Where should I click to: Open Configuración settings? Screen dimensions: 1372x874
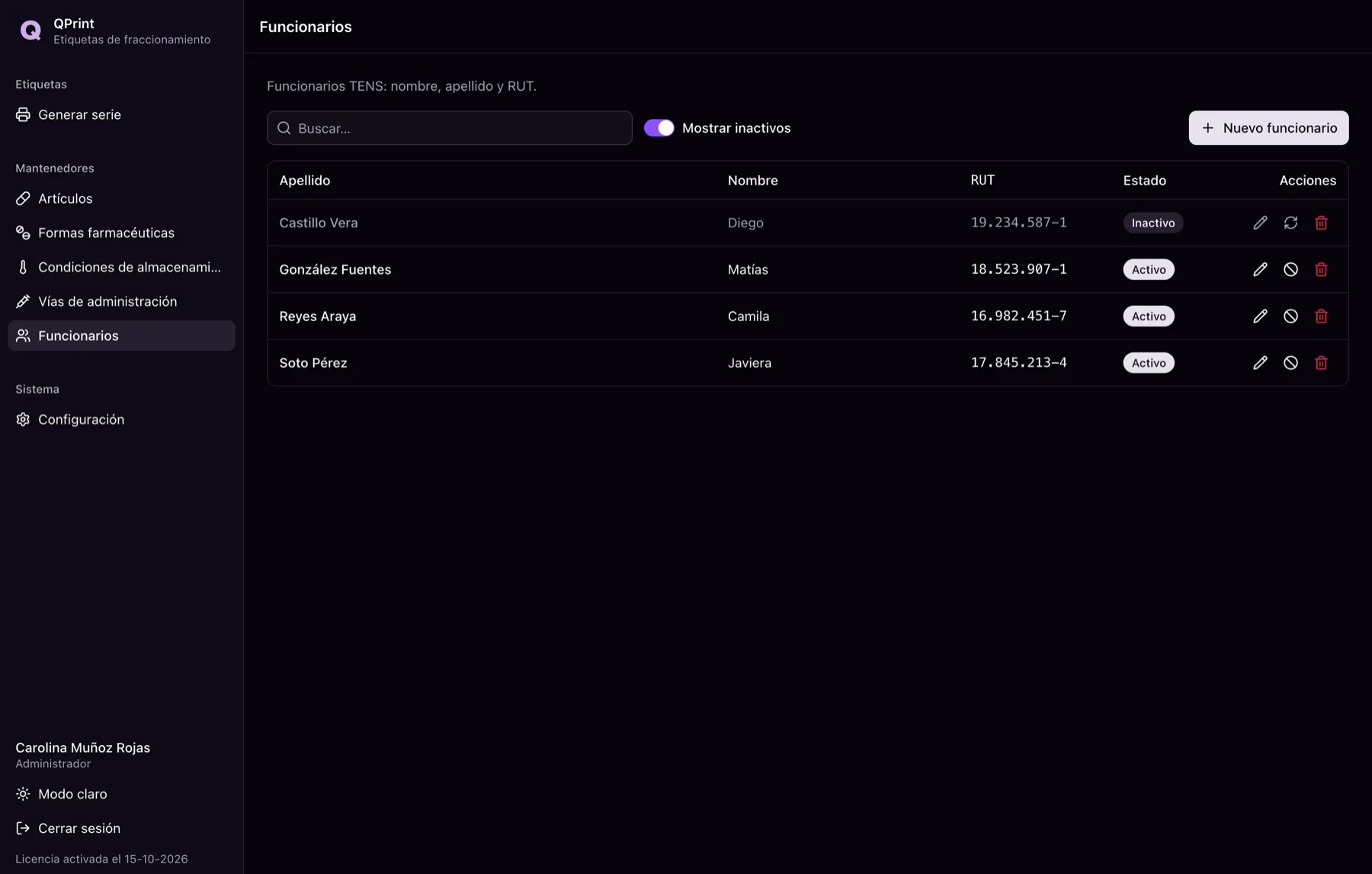[121, 419]
